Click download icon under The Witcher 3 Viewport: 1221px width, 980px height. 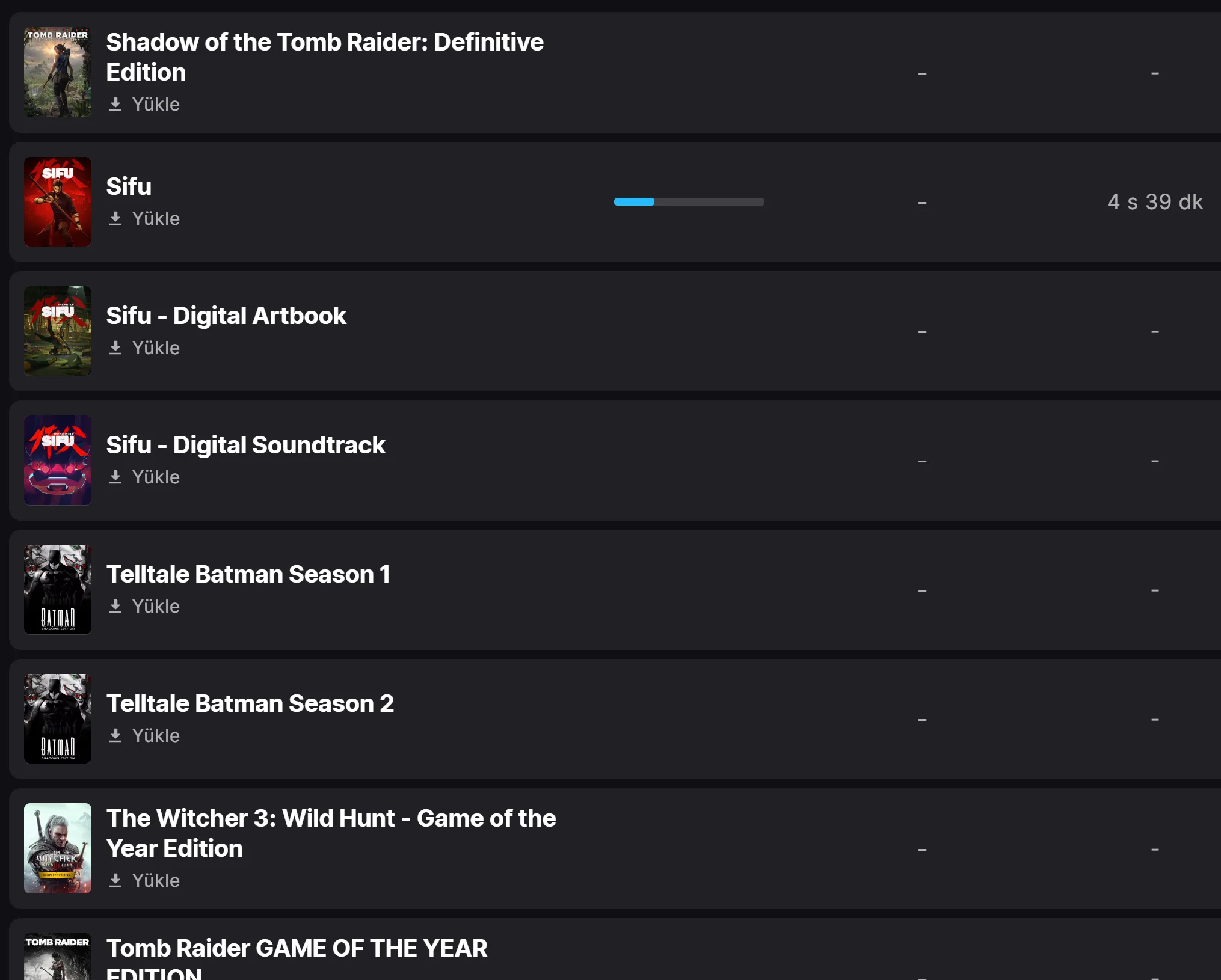tap(115, 881)
